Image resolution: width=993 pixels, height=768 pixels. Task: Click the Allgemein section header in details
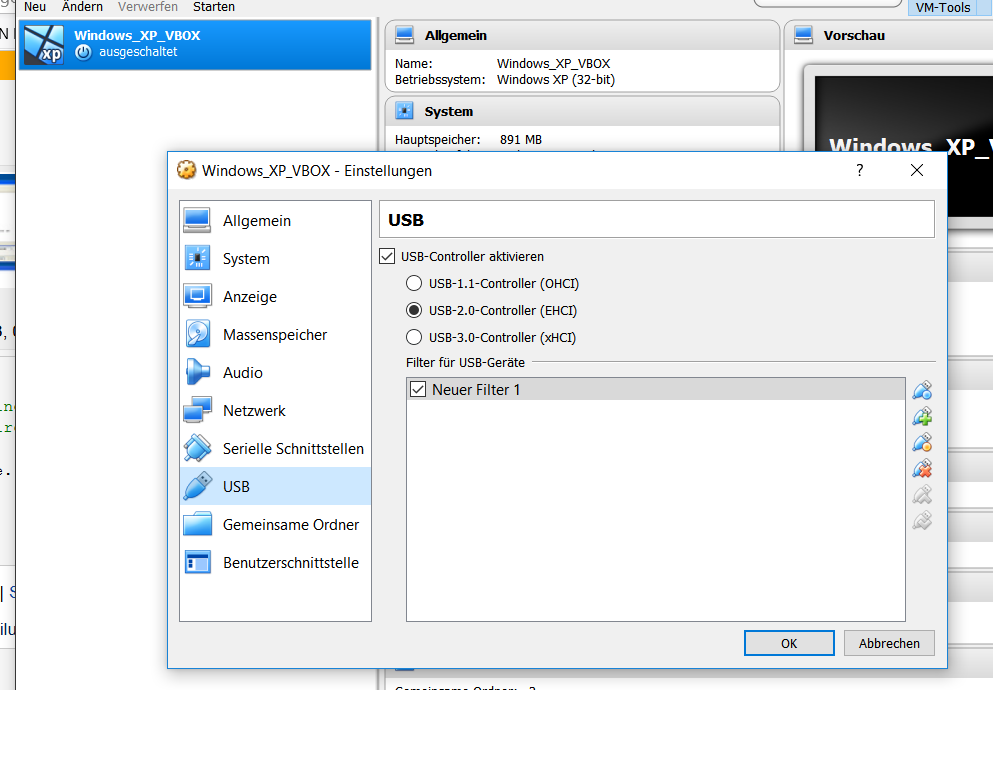tap(456, 35)
